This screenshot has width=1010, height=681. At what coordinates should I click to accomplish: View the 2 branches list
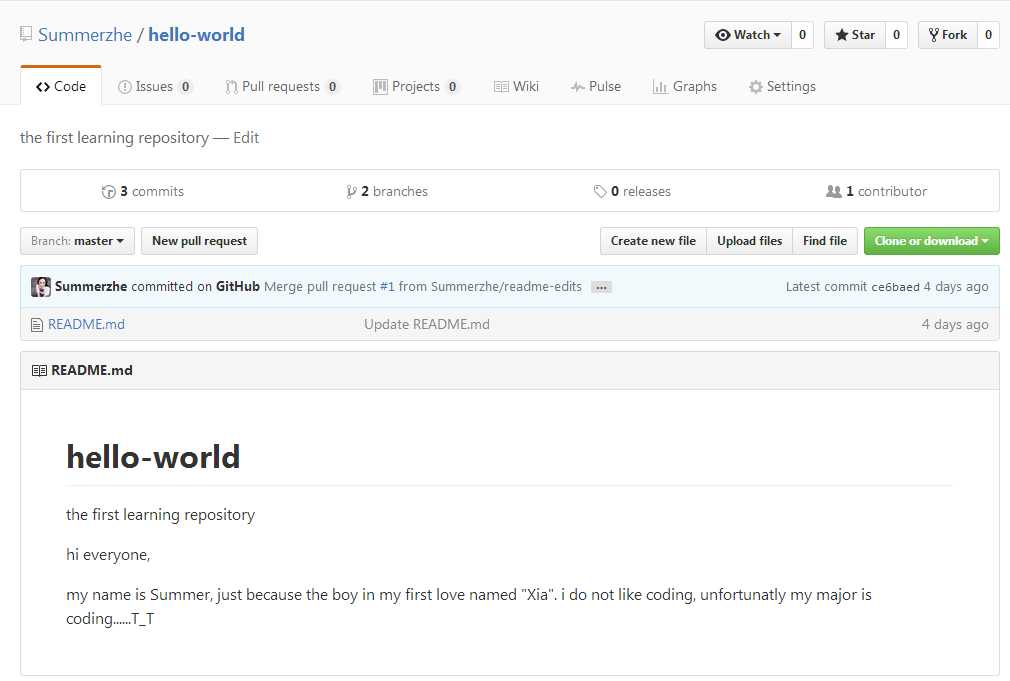386,191
